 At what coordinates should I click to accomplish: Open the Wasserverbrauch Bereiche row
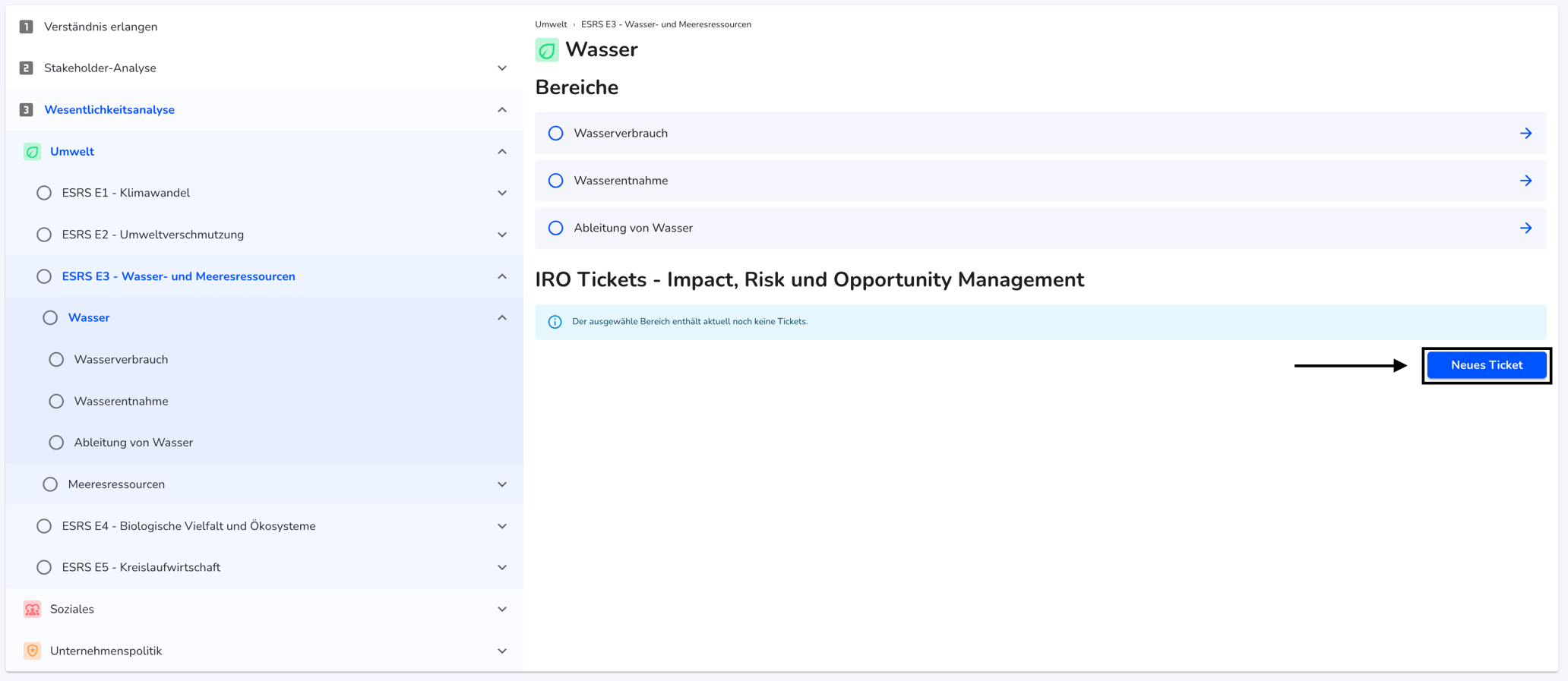tap(1040, 134)
